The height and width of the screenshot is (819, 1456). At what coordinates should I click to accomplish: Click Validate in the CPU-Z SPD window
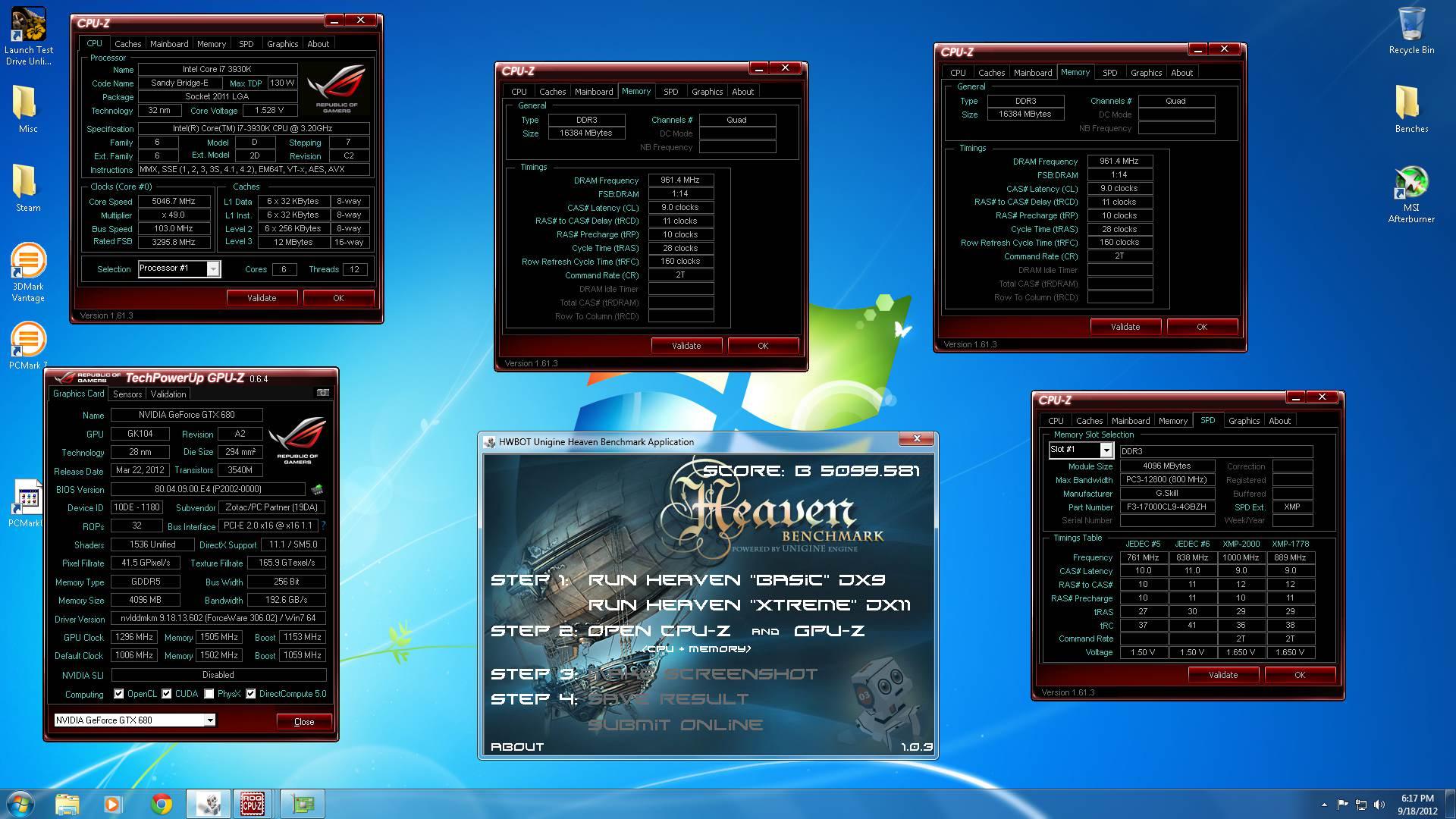coord(1223,675)
